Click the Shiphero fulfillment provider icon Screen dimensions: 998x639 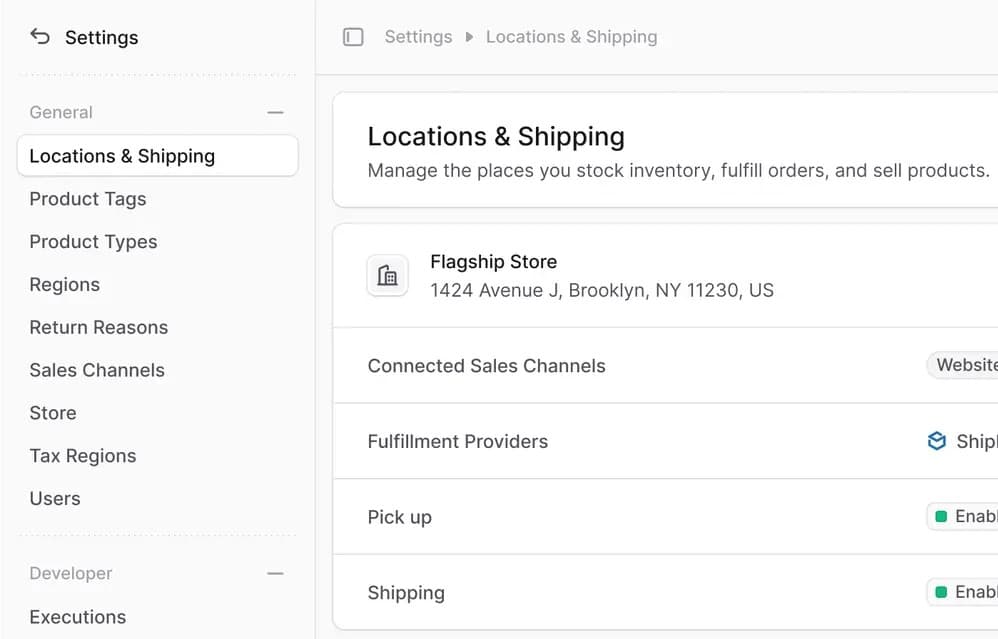click(x=936, y=440)
